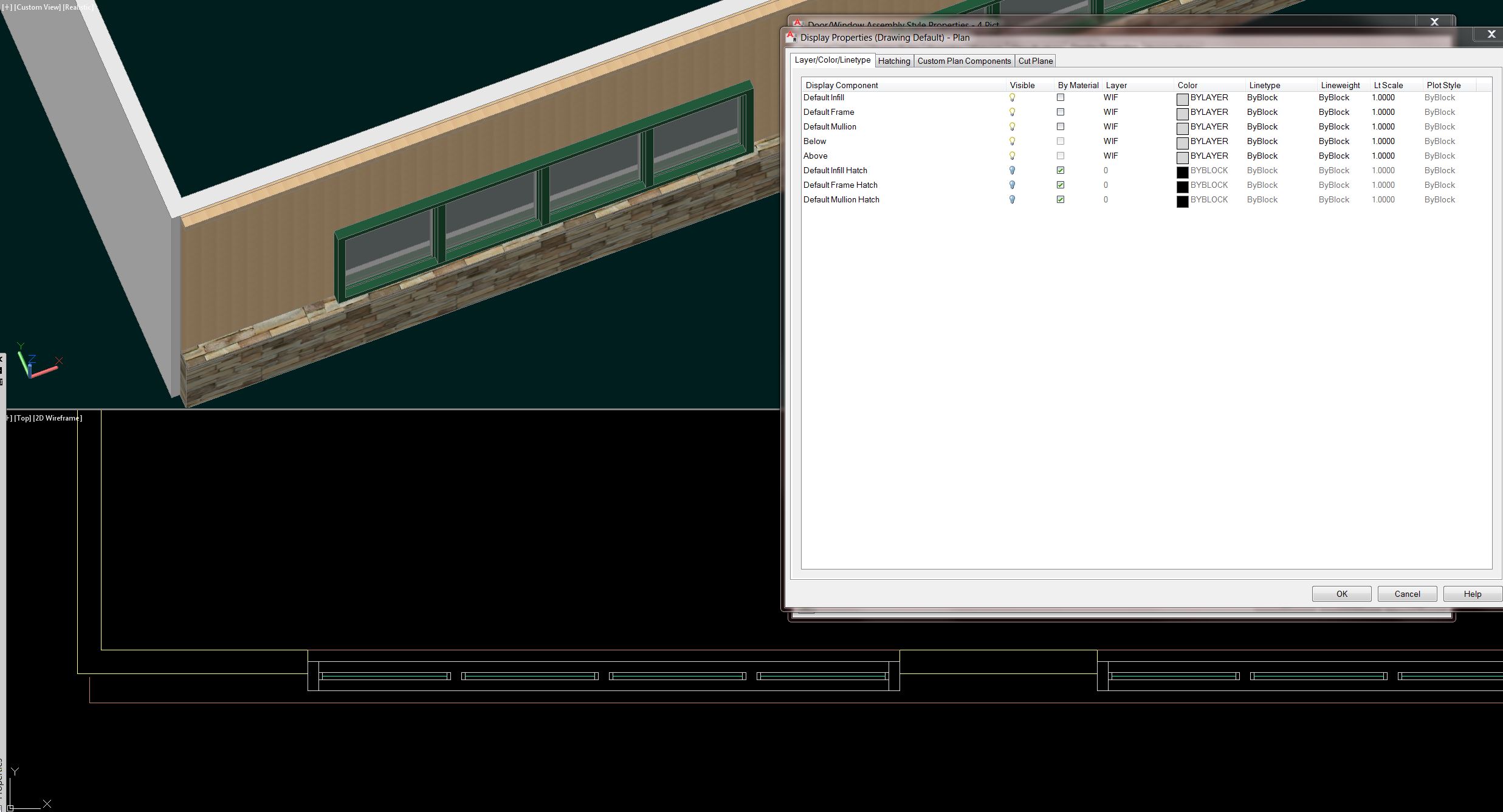Check By Material for Default Infill
This screenshot has height=812, width=1503.
[1061, 97]
